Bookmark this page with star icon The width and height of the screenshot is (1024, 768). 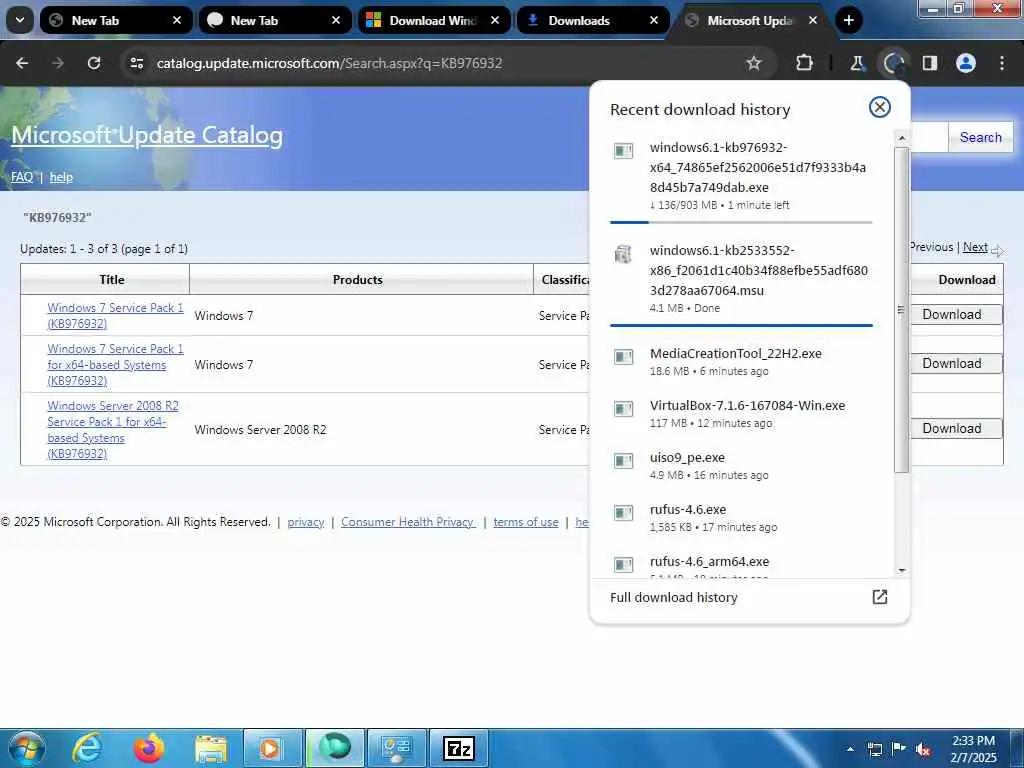754,63
